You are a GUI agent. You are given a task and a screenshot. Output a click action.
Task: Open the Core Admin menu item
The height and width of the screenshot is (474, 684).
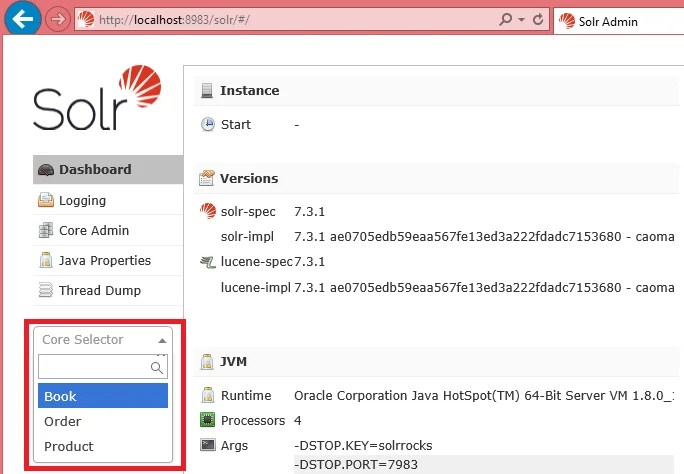point(108,230)
